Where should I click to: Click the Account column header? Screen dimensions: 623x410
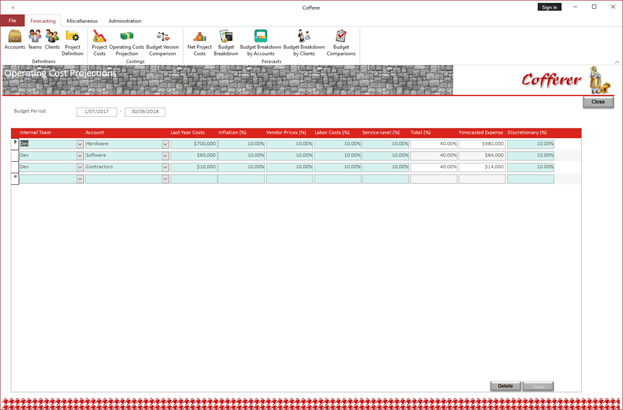point(95,133)
